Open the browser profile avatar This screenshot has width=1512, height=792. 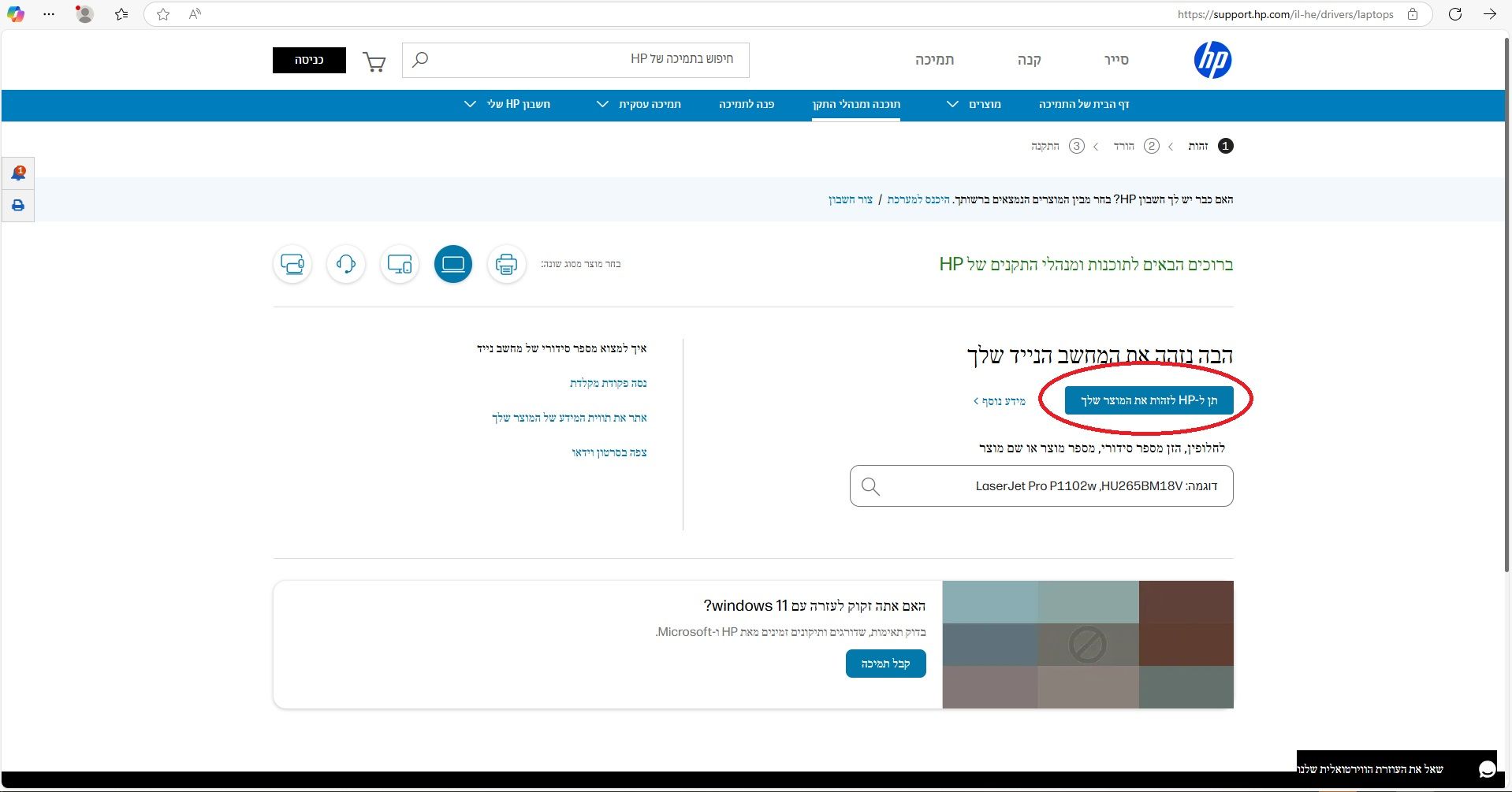coord(84,14)
